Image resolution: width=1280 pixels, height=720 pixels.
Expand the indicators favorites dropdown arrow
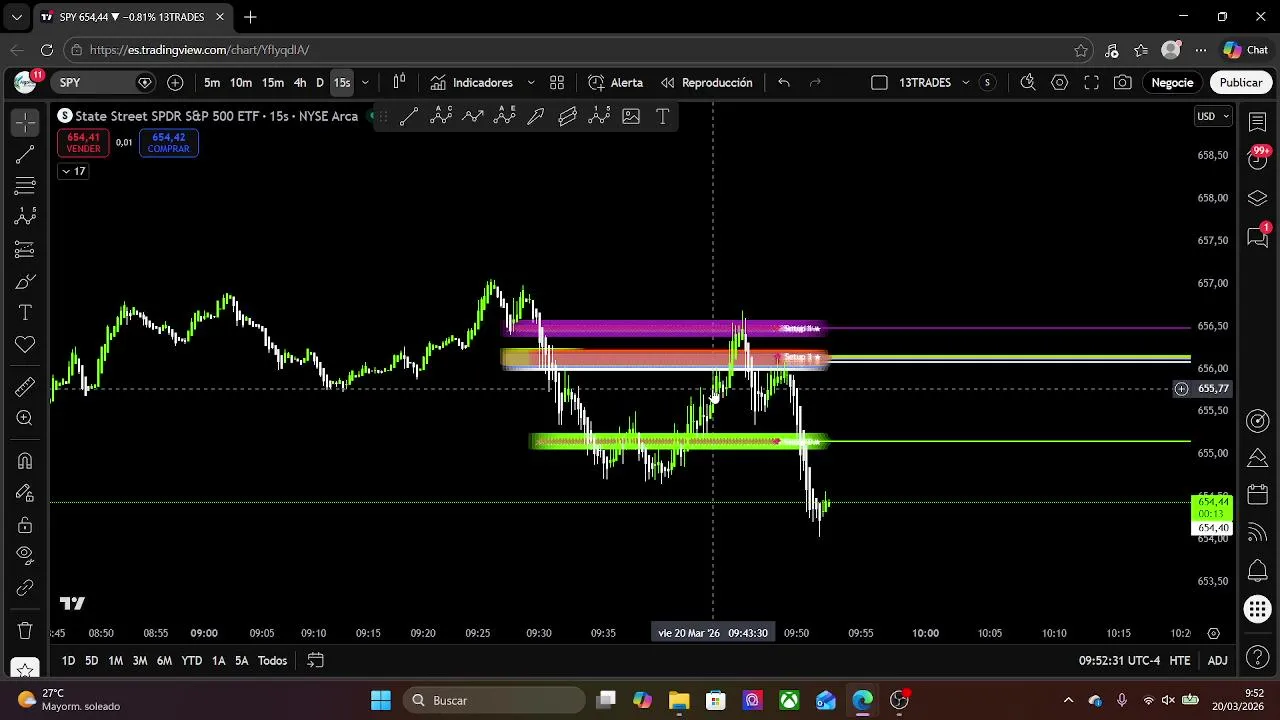531,83
